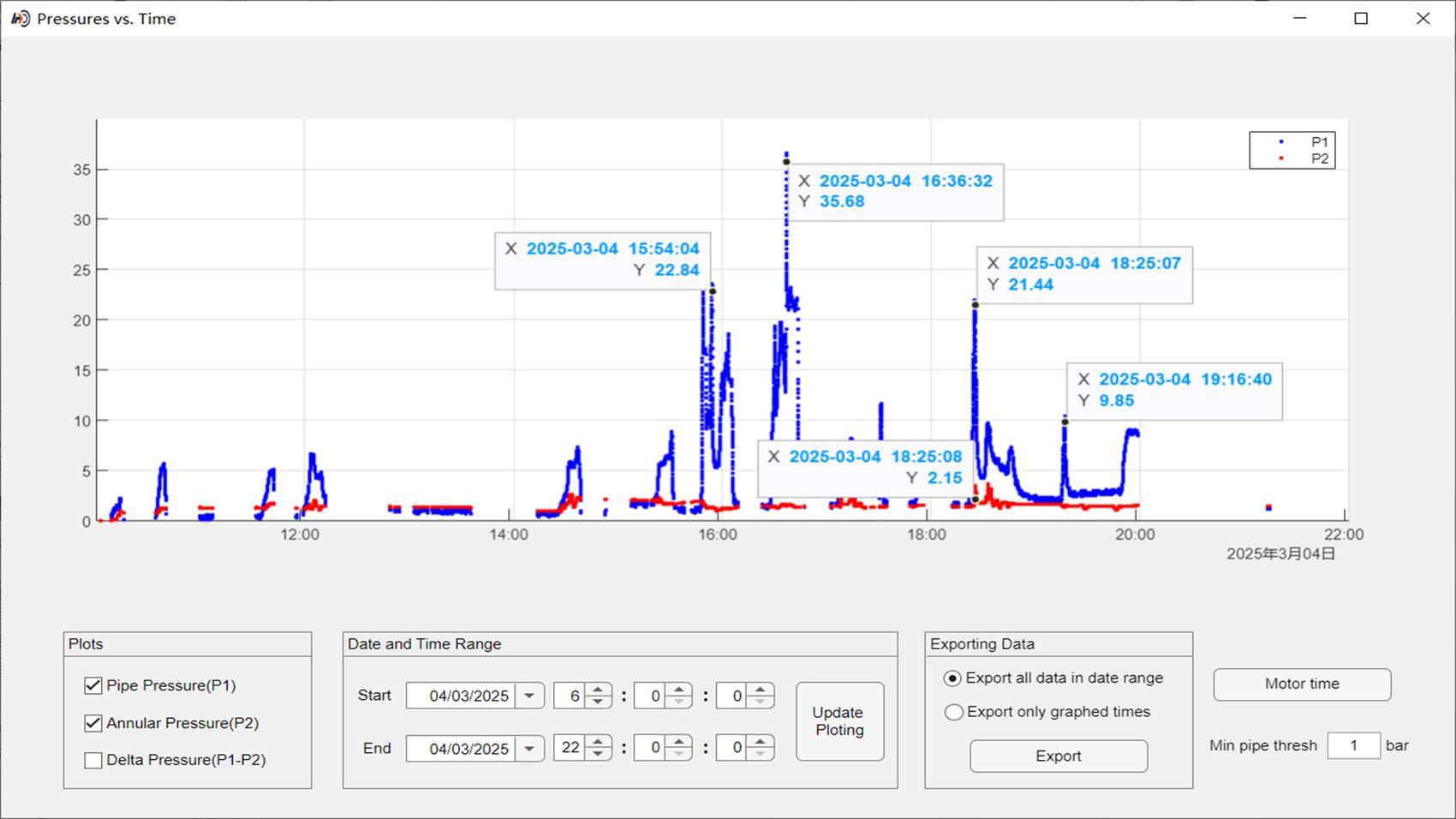Click the 16:00 x-axis tick label
This screenshot has height=819, width=1456.
pos(718,535)
